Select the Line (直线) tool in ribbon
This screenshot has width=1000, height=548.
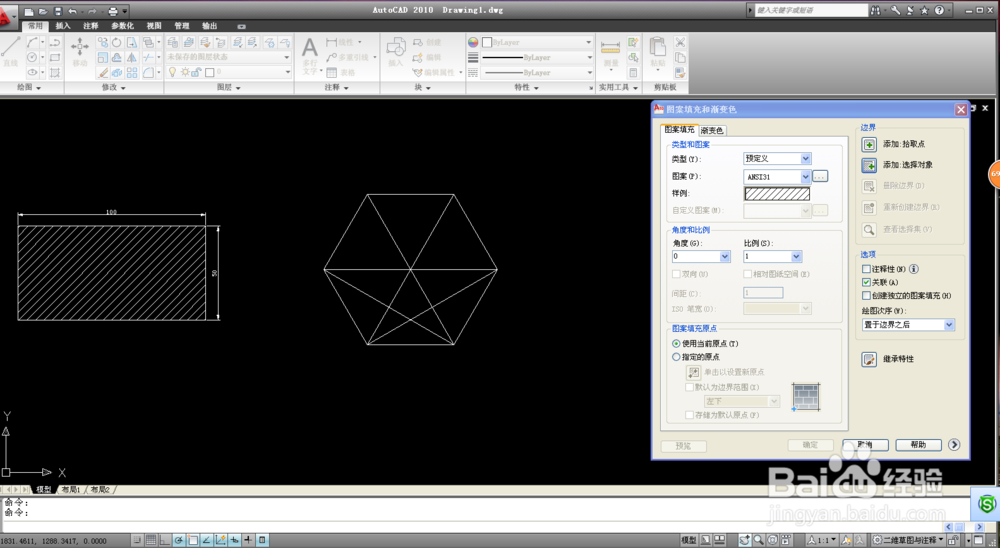11,50
